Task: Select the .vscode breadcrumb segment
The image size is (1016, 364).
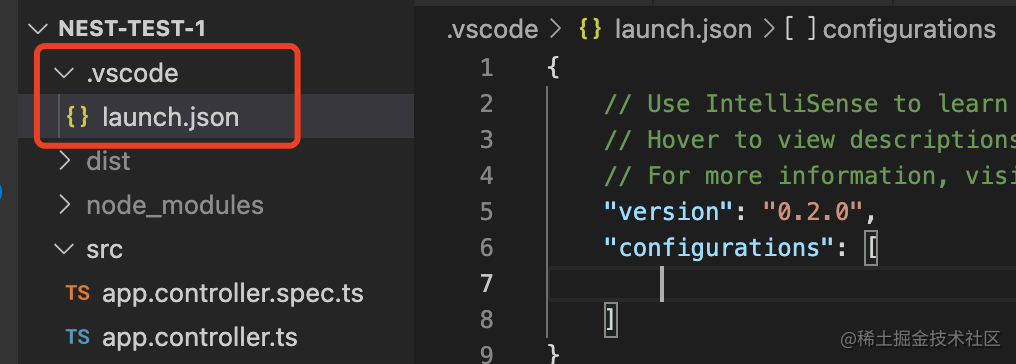Action: click(492, 30)
